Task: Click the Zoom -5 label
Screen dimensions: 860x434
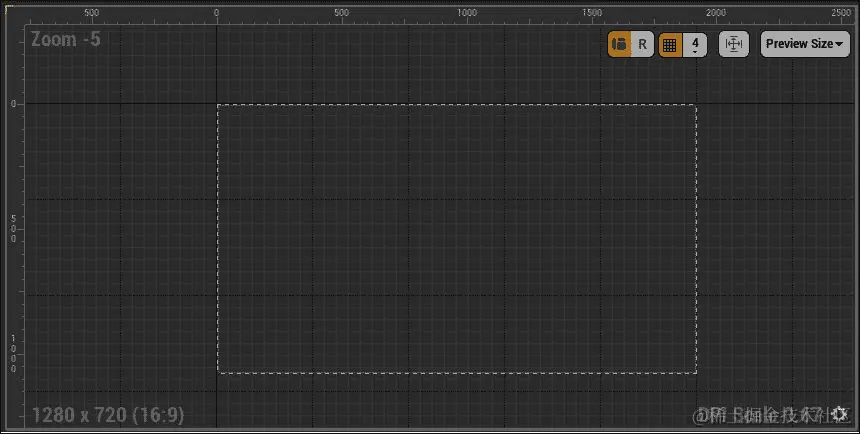Action: [65, 40]
